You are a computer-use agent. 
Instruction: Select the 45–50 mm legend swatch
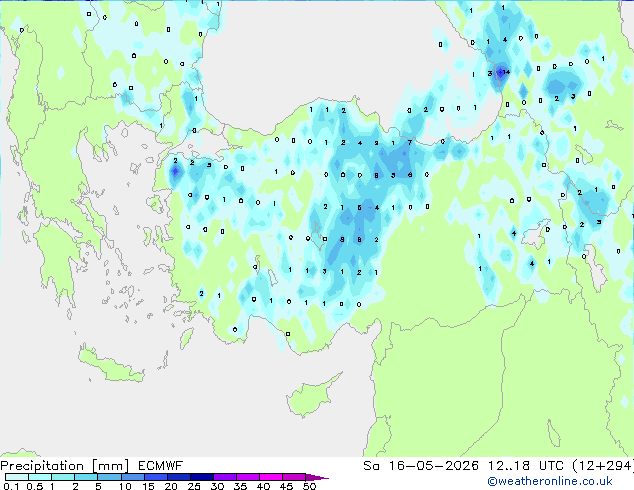coord(294,477)
